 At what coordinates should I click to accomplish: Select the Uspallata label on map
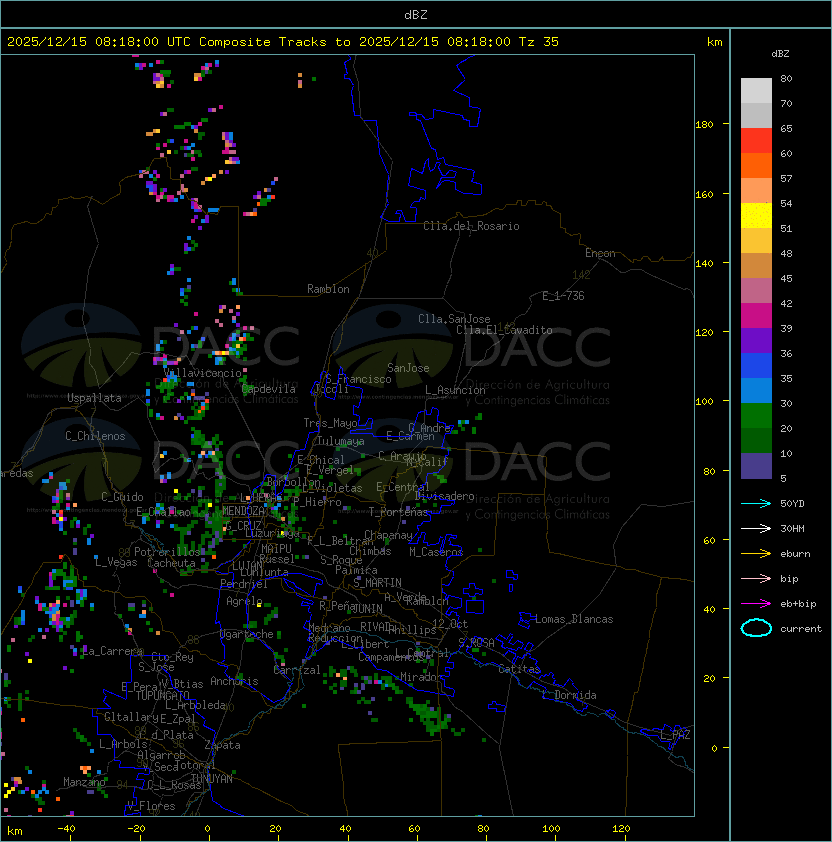pos(94,398)
